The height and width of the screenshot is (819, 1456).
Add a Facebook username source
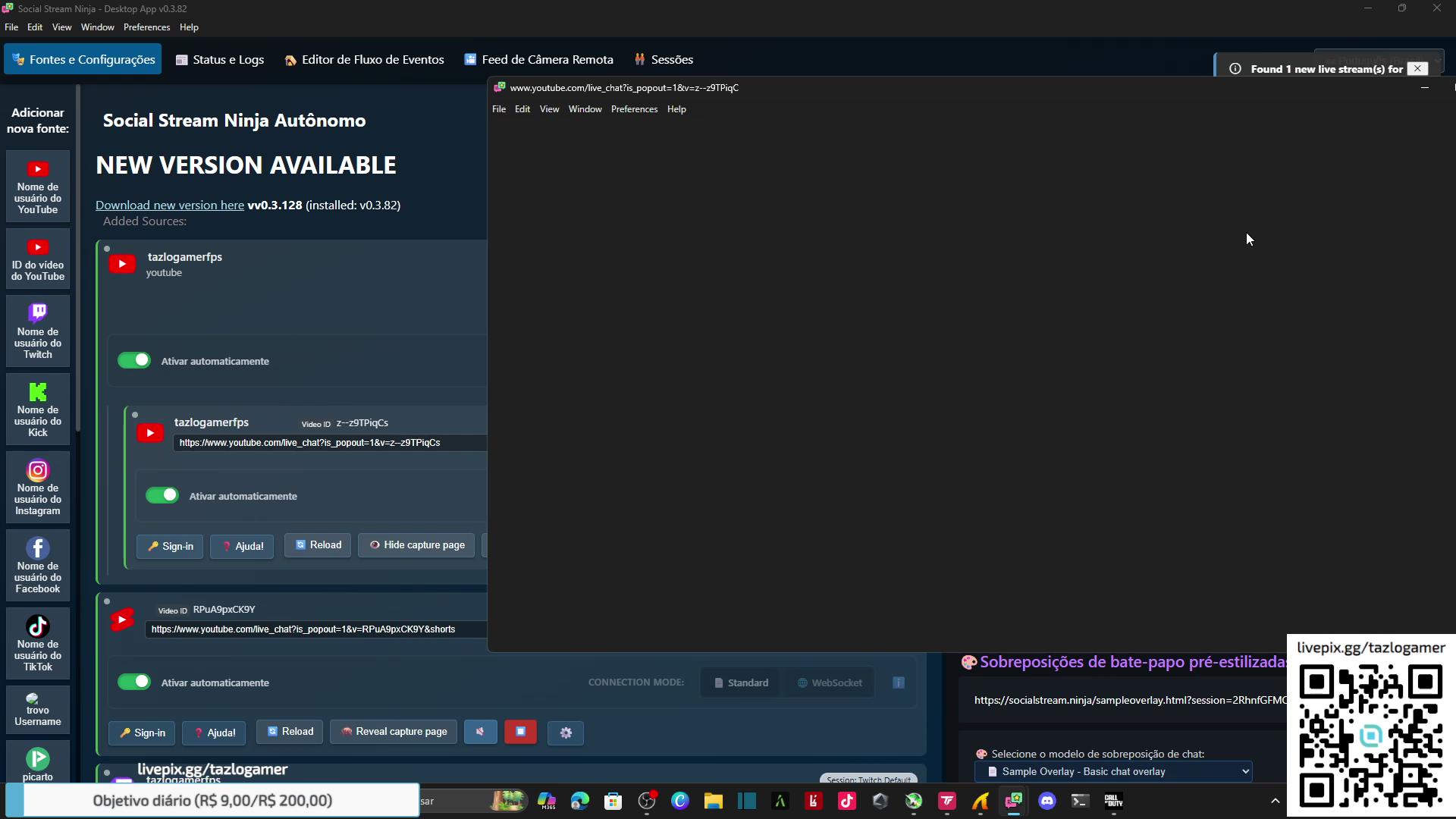[38, 566]
